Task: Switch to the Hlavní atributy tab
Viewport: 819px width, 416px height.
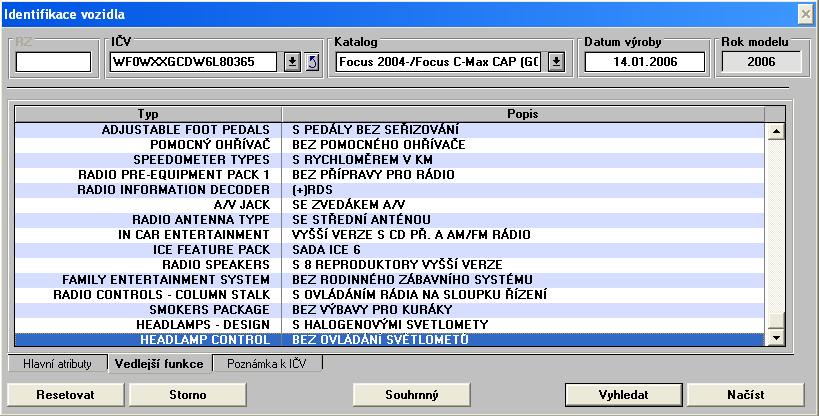Action: pos(57,364)
